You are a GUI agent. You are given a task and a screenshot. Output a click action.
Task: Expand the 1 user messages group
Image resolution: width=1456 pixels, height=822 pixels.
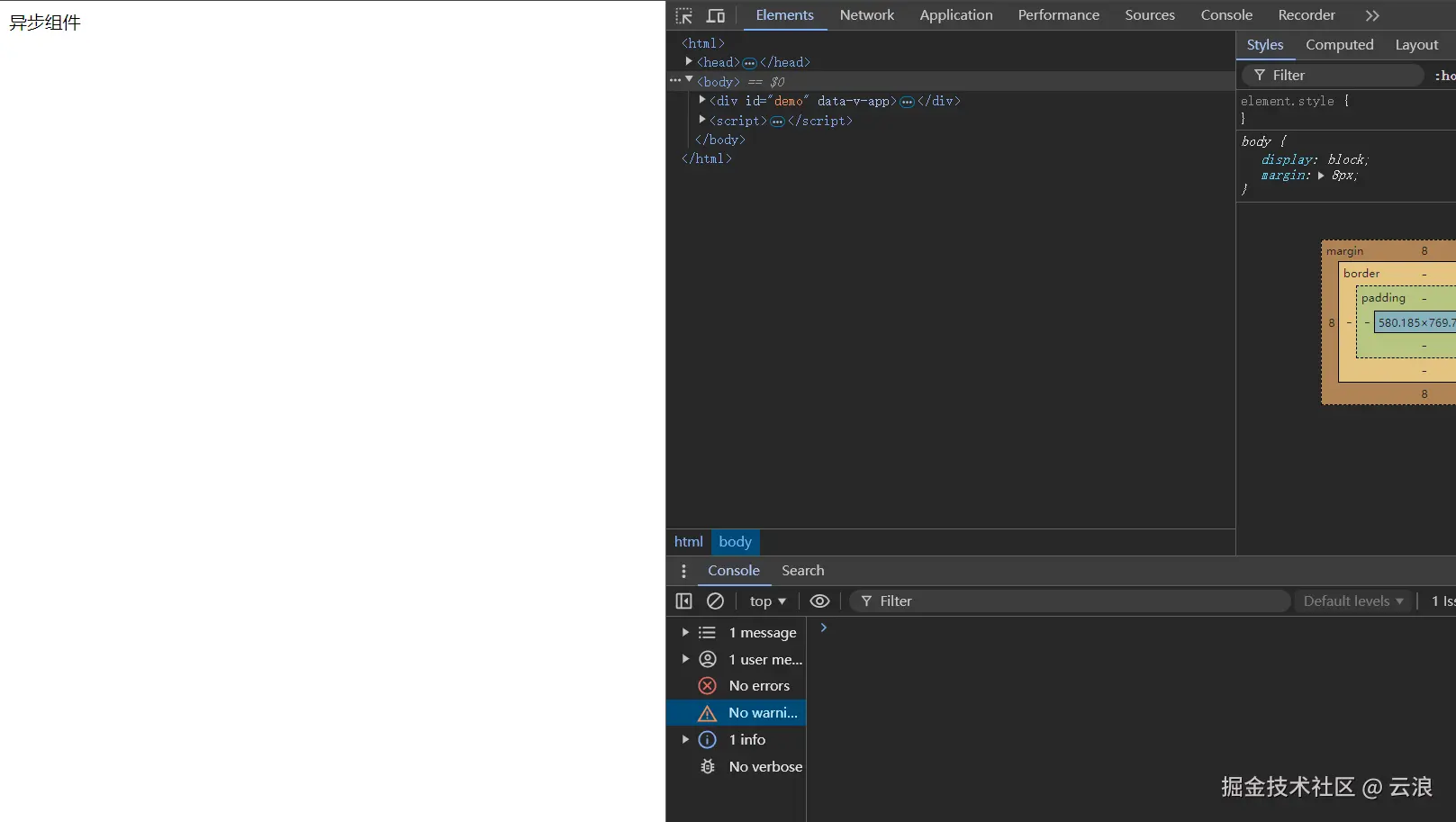(685, 659)
